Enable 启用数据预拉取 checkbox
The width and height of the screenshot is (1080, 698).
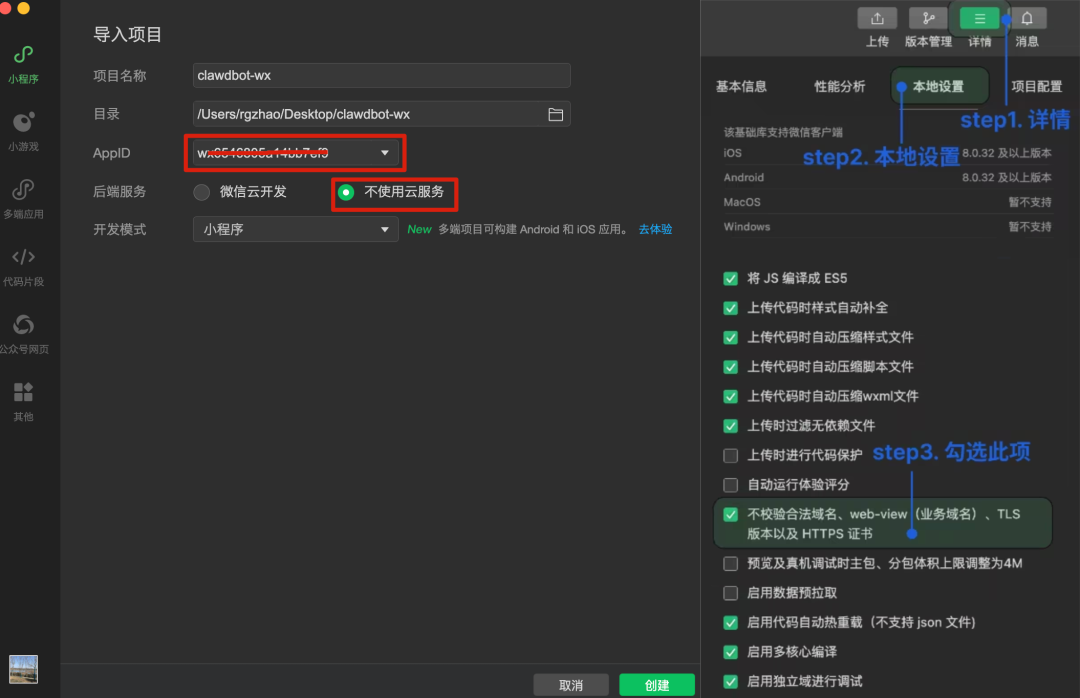click(731, 593)
